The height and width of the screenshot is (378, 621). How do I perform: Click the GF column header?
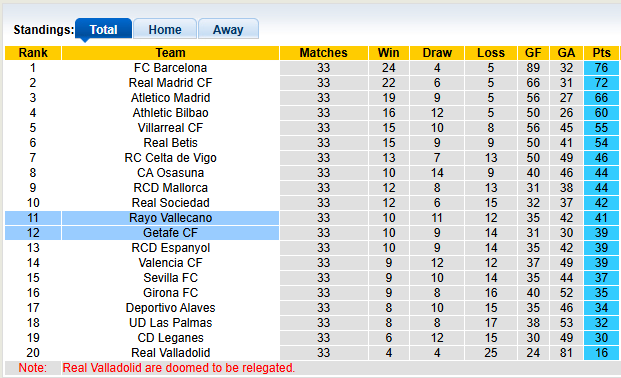(533, 53)
